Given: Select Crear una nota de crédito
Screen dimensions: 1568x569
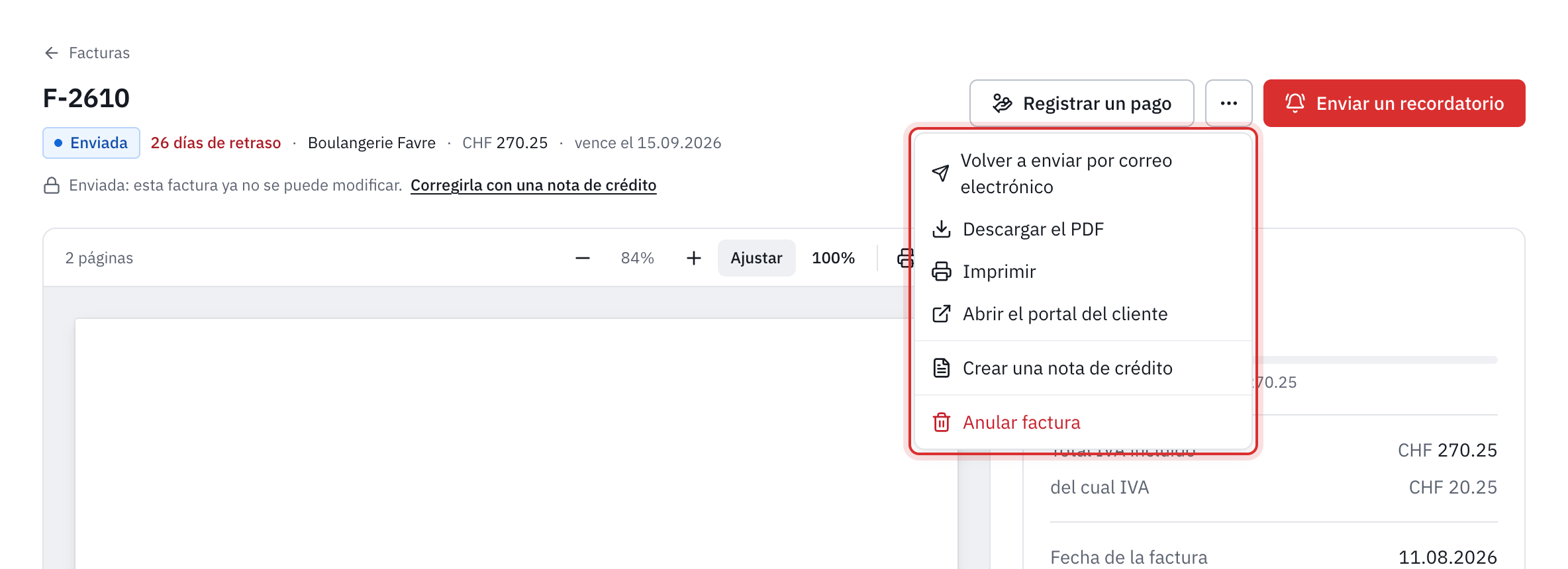Looking at the screenshot, I should pyautogui.click(x=1083, y=368).
